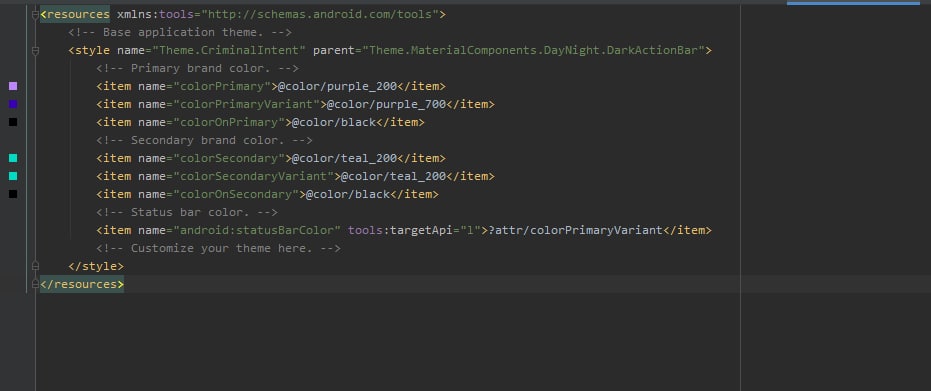Click the black swatch beside colorOnSecondary

[13, 194]
